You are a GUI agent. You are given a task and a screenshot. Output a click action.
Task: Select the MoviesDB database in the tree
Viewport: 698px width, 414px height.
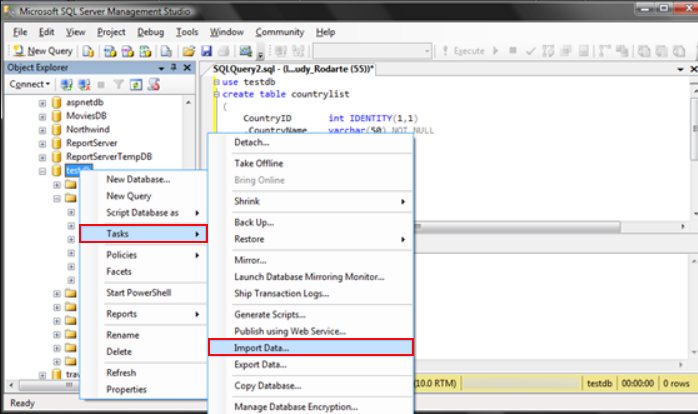86,116
